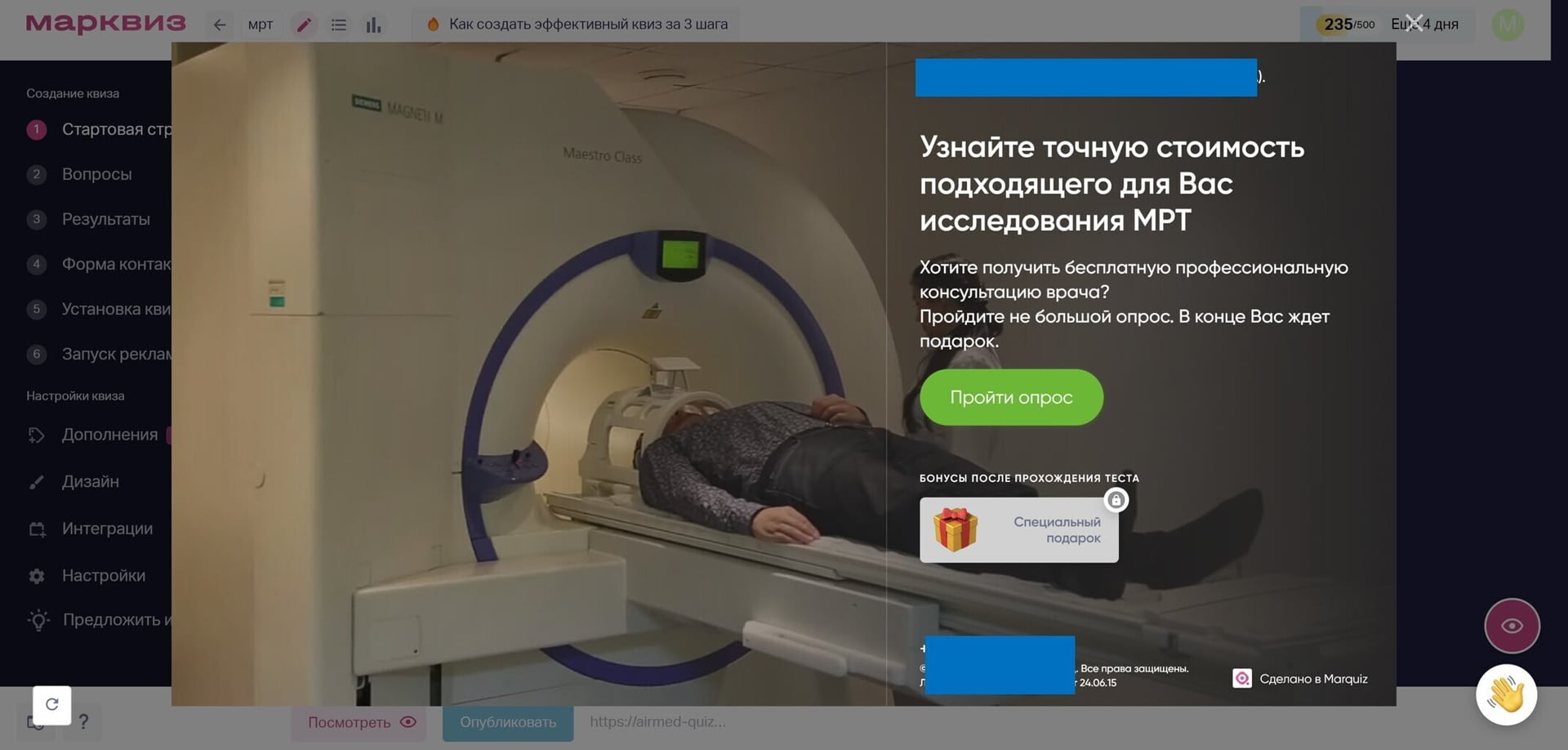Click the 235/500 leads counter
Screen dimensions: 1568x750
click(x=1348, y=25)
